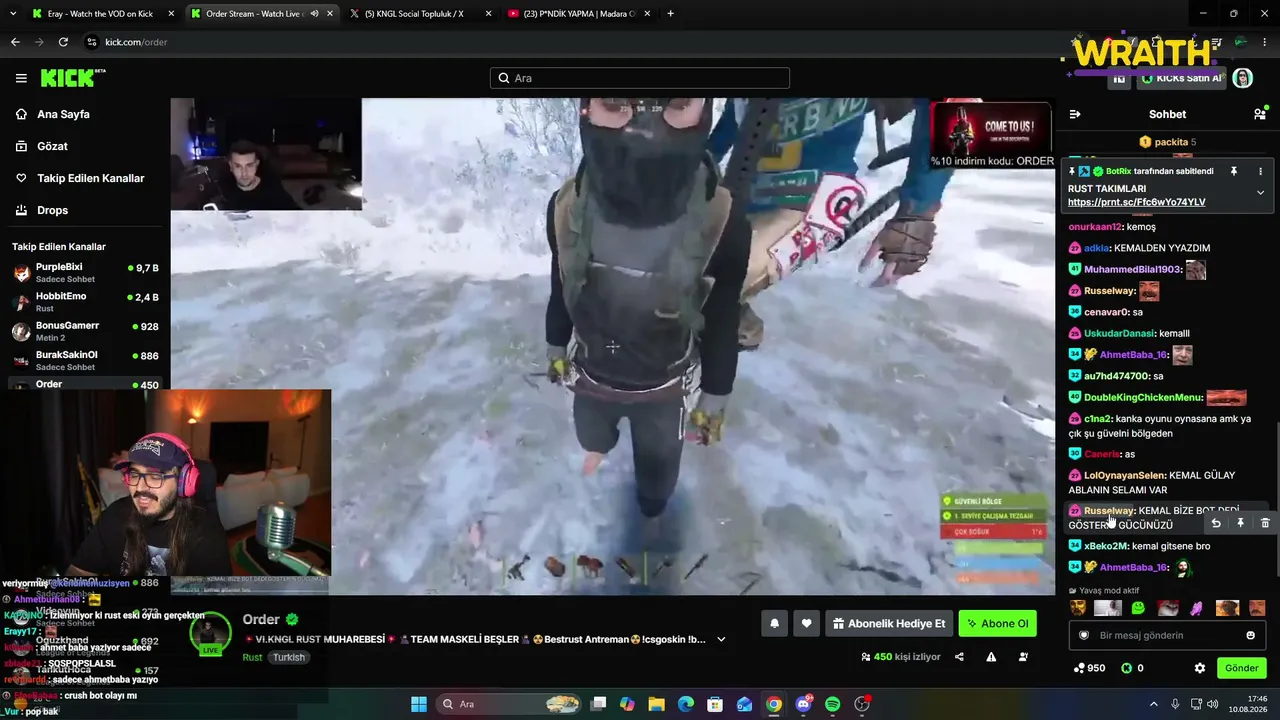
Task: Unpin the BotRix pinned message
Action: point(1234,171)
